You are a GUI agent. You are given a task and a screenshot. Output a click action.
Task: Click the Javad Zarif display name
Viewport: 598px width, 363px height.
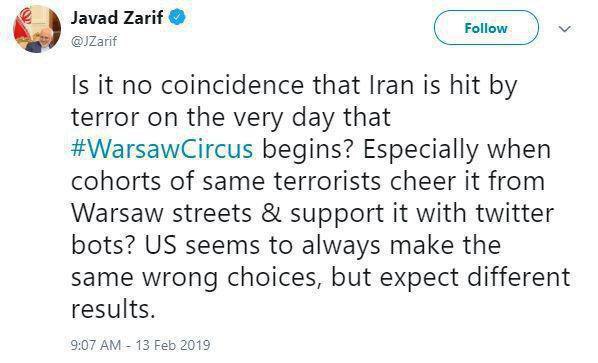117,18
